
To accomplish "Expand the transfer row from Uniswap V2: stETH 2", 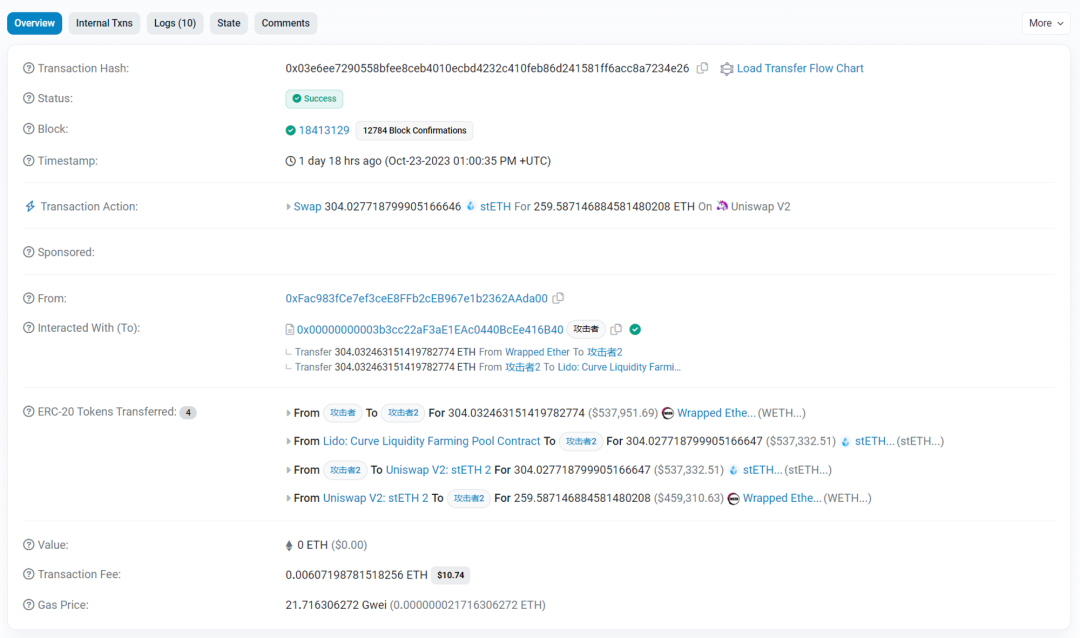I will (x=288, y=499).
